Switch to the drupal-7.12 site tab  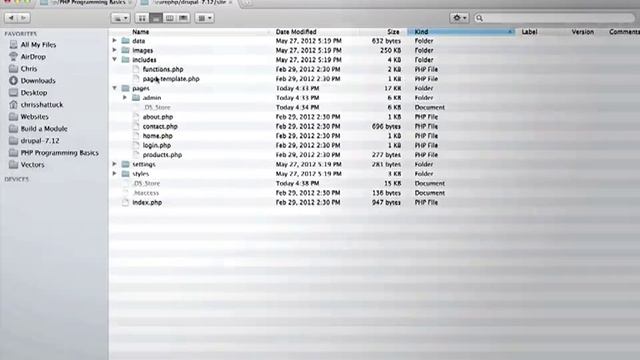coord(188,3)
